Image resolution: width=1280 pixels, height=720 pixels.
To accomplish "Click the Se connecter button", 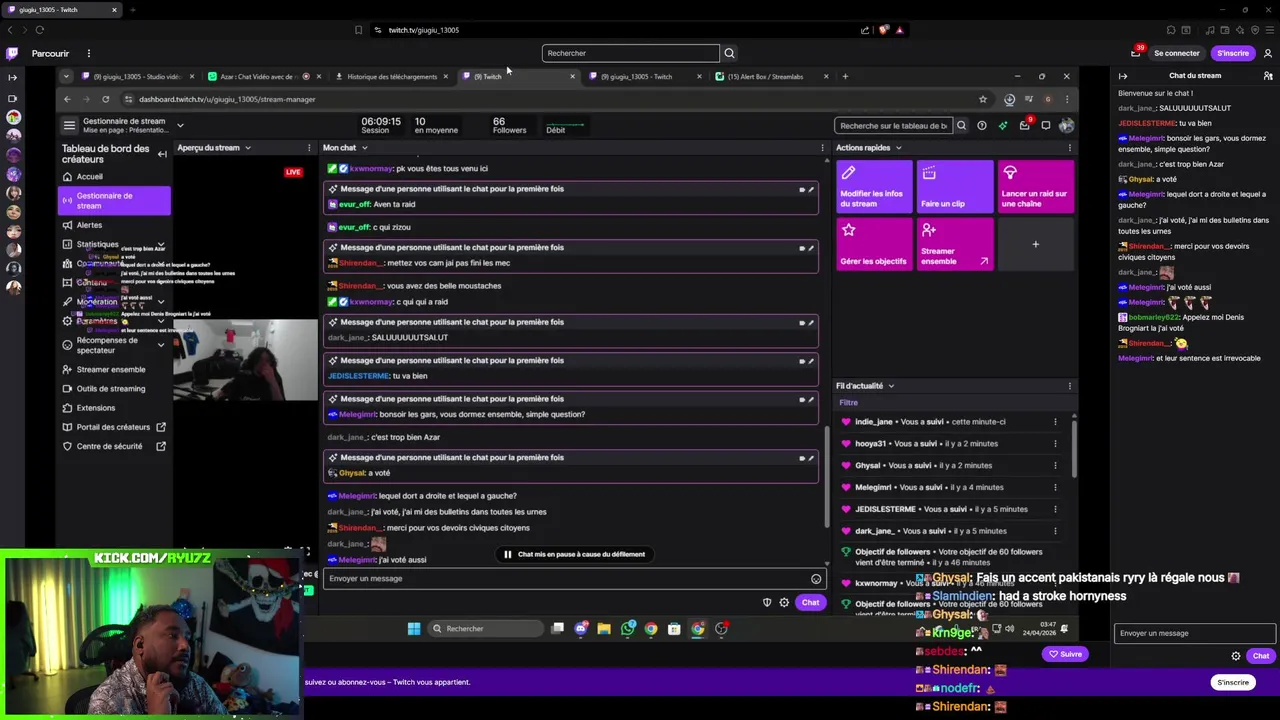I will click(x=1176, y=53).
